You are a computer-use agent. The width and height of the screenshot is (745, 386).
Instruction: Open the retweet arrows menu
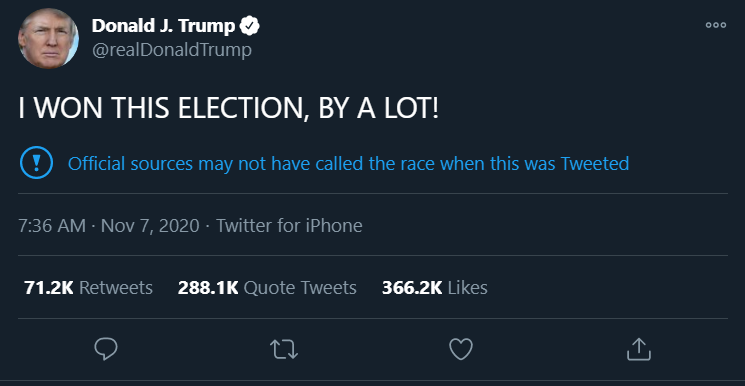tap(284, 349)
